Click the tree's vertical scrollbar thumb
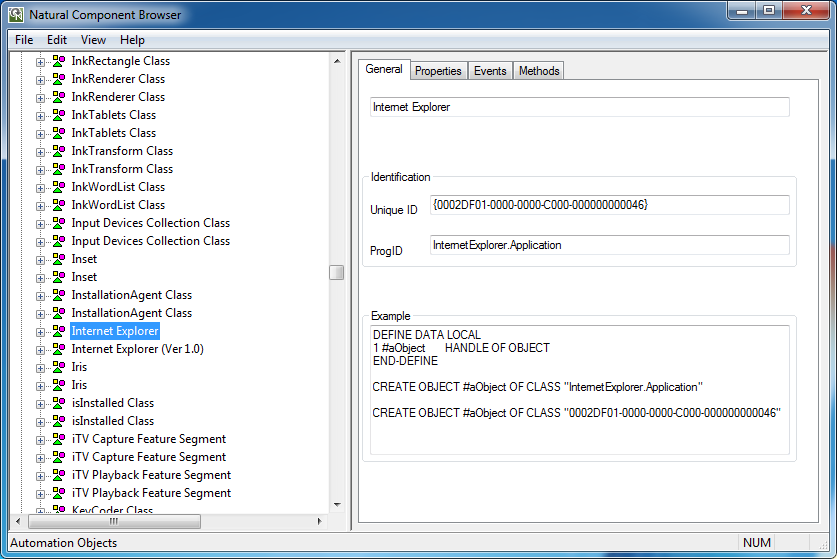837x559 pixels. click(337, 273)
